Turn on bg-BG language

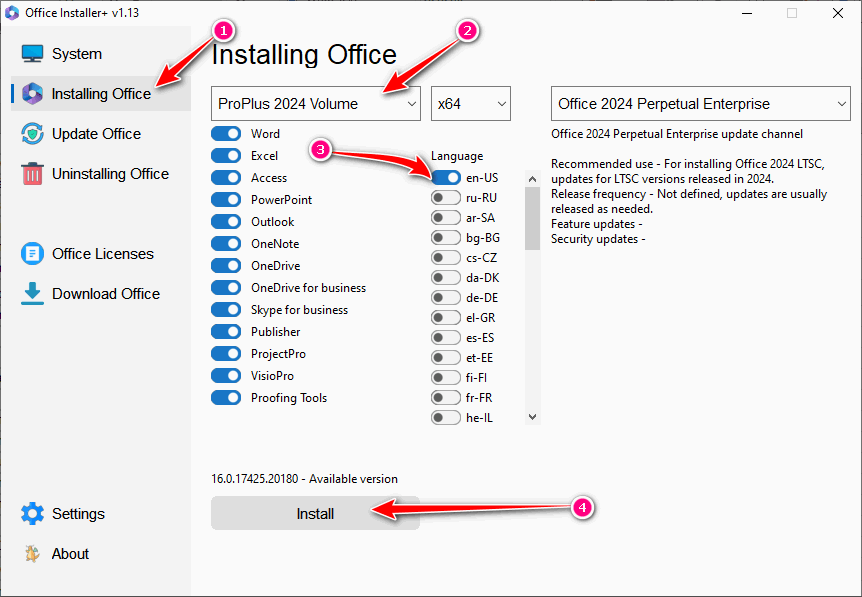point(446,237)
